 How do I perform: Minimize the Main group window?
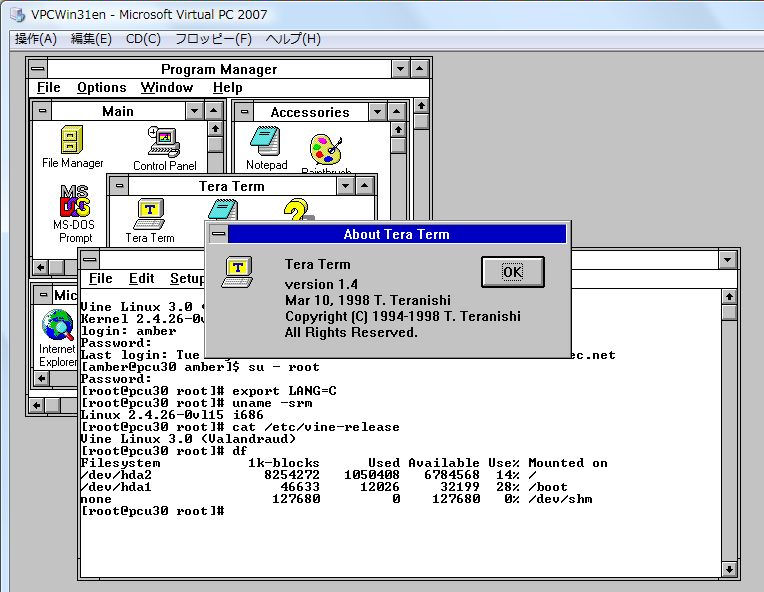tap(194, 111)
